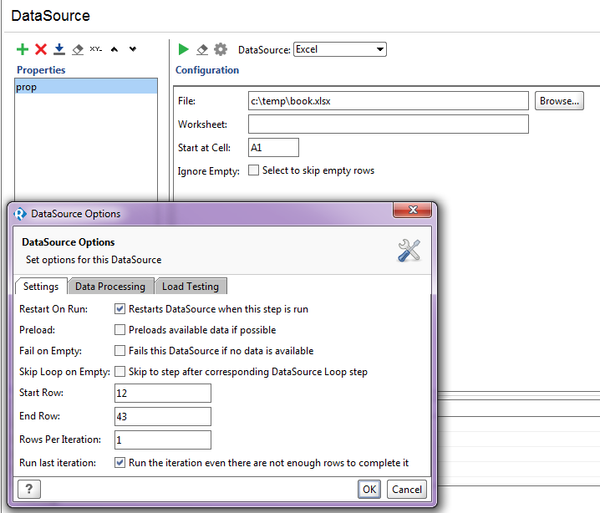Enable the Fail on Empty checkbox

pyautogui.click(x=120, y=351)
